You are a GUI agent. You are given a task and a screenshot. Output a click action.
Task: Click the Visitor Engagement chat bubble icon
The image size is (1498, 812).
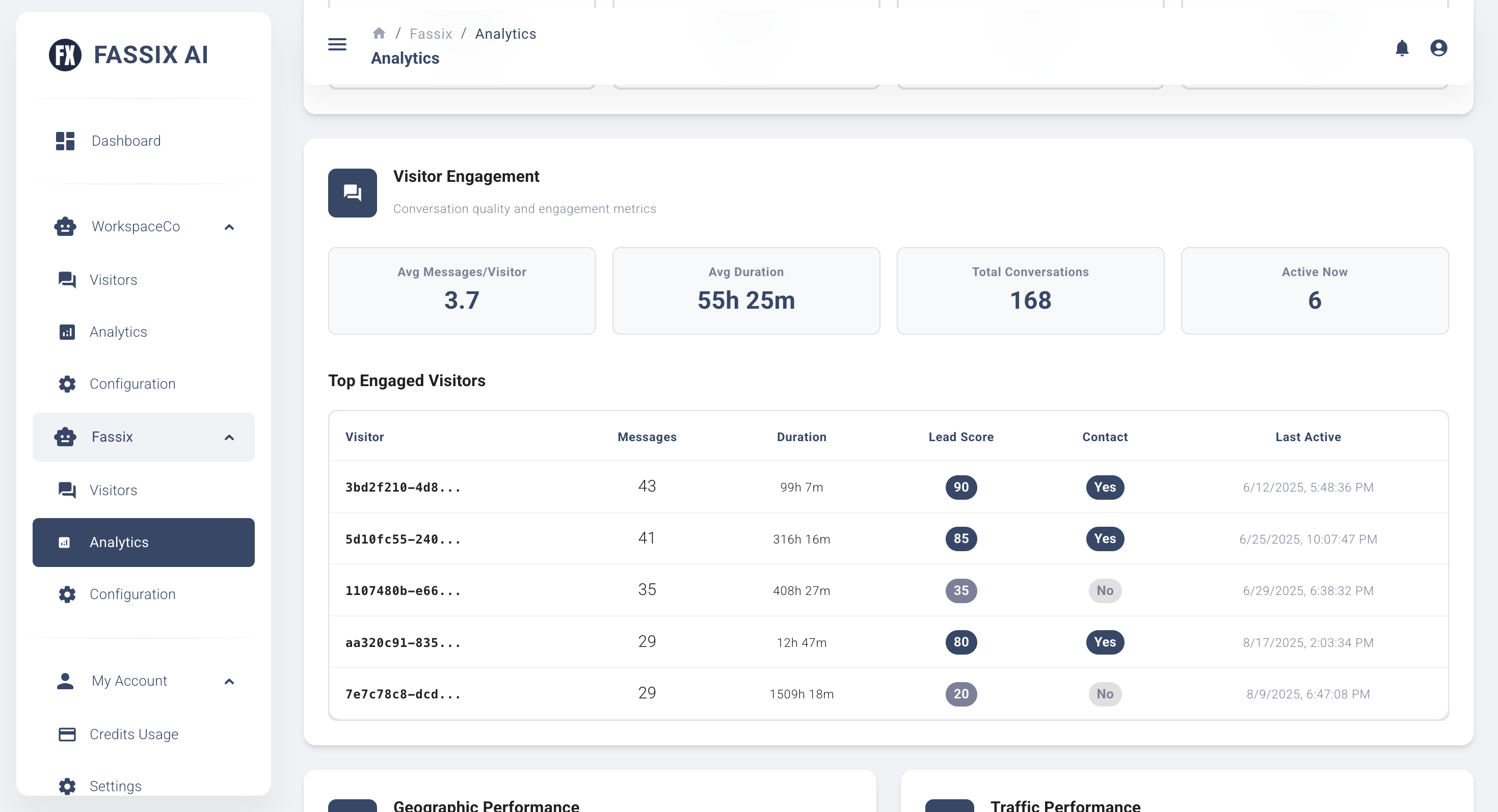(x=352, y=193)
